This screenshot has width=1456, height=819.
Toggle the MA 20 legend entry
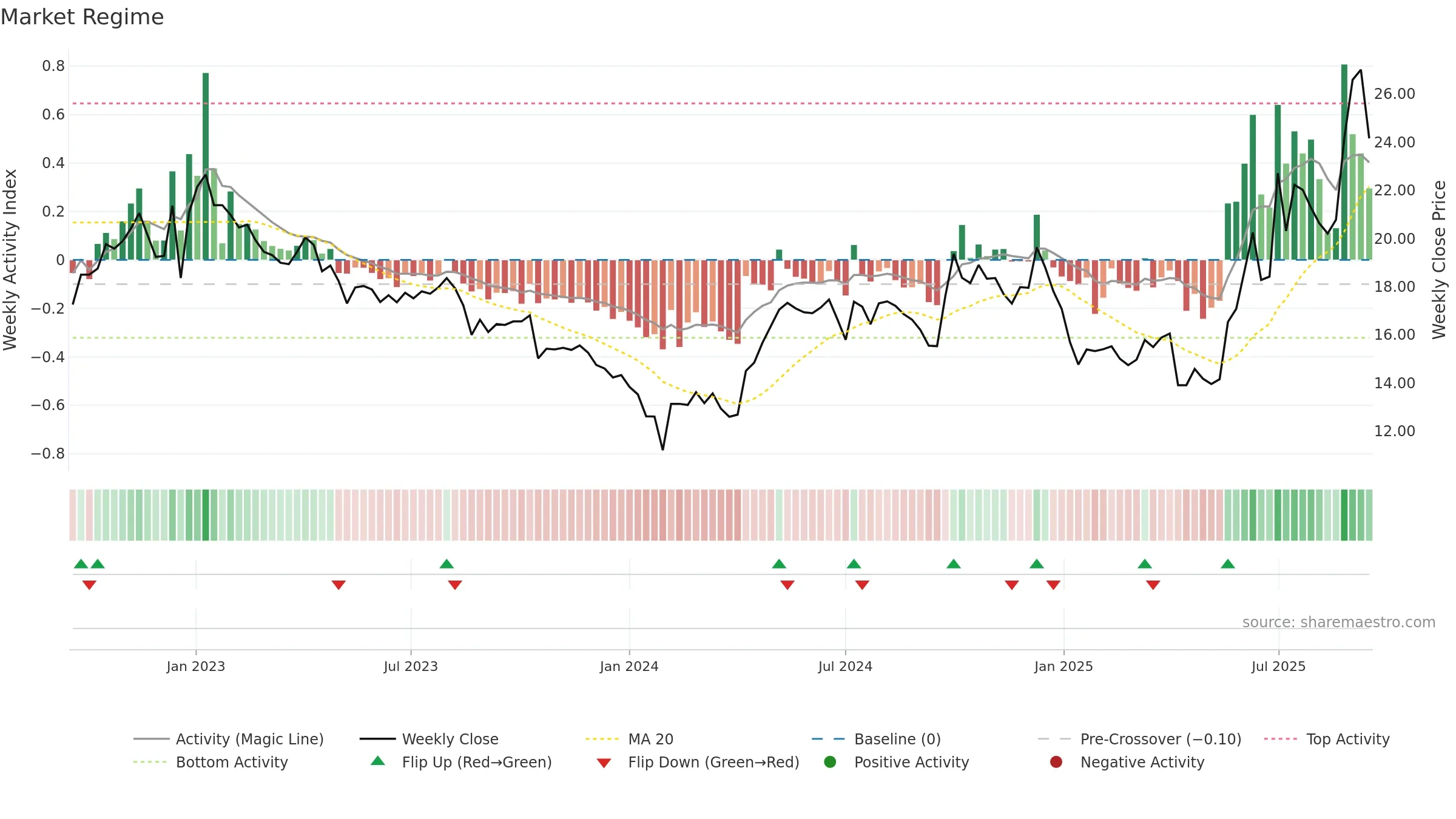pyautogui.click(x=630, y=739)
